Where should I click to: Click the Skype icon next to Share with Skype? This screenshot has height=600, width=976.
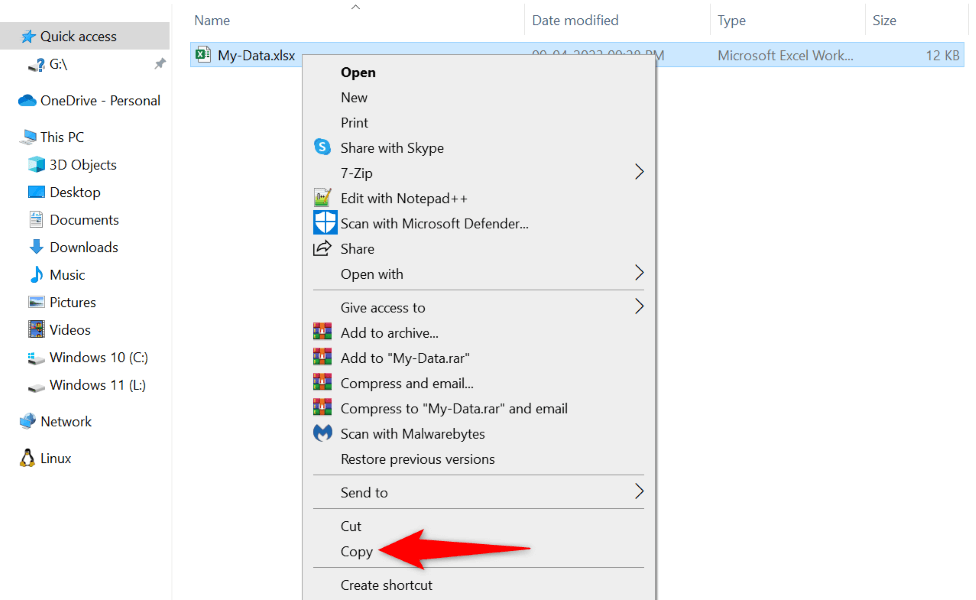coord(322,147)
